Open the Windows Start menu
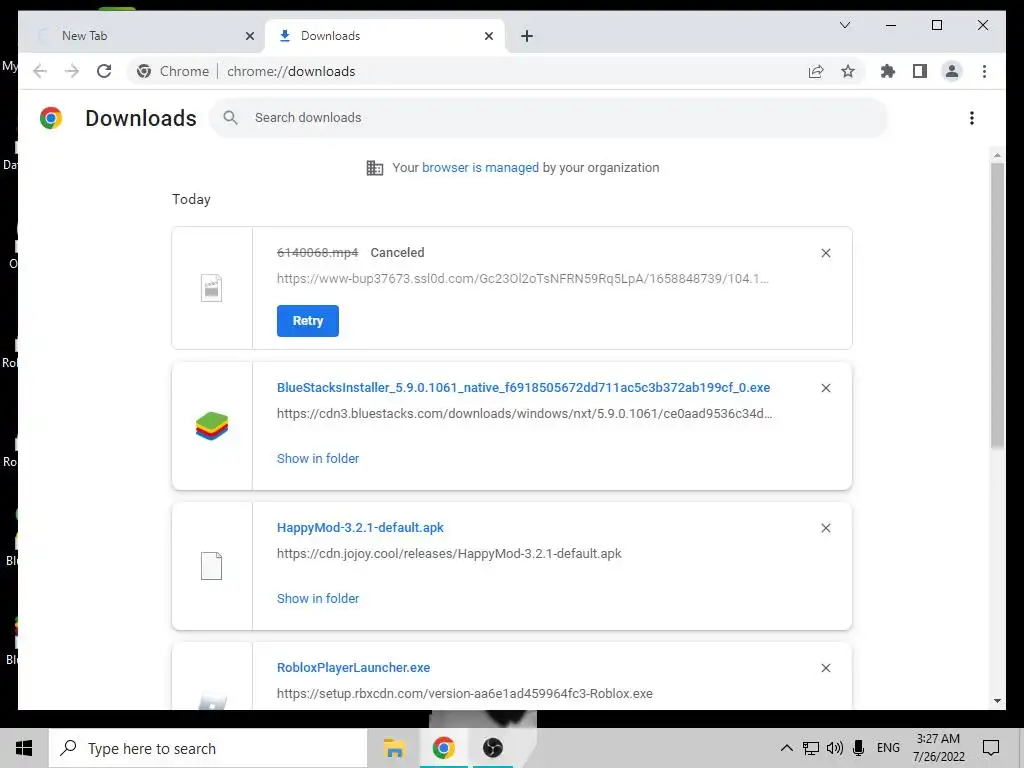The image size is (1024, 768). click(24, 748)
